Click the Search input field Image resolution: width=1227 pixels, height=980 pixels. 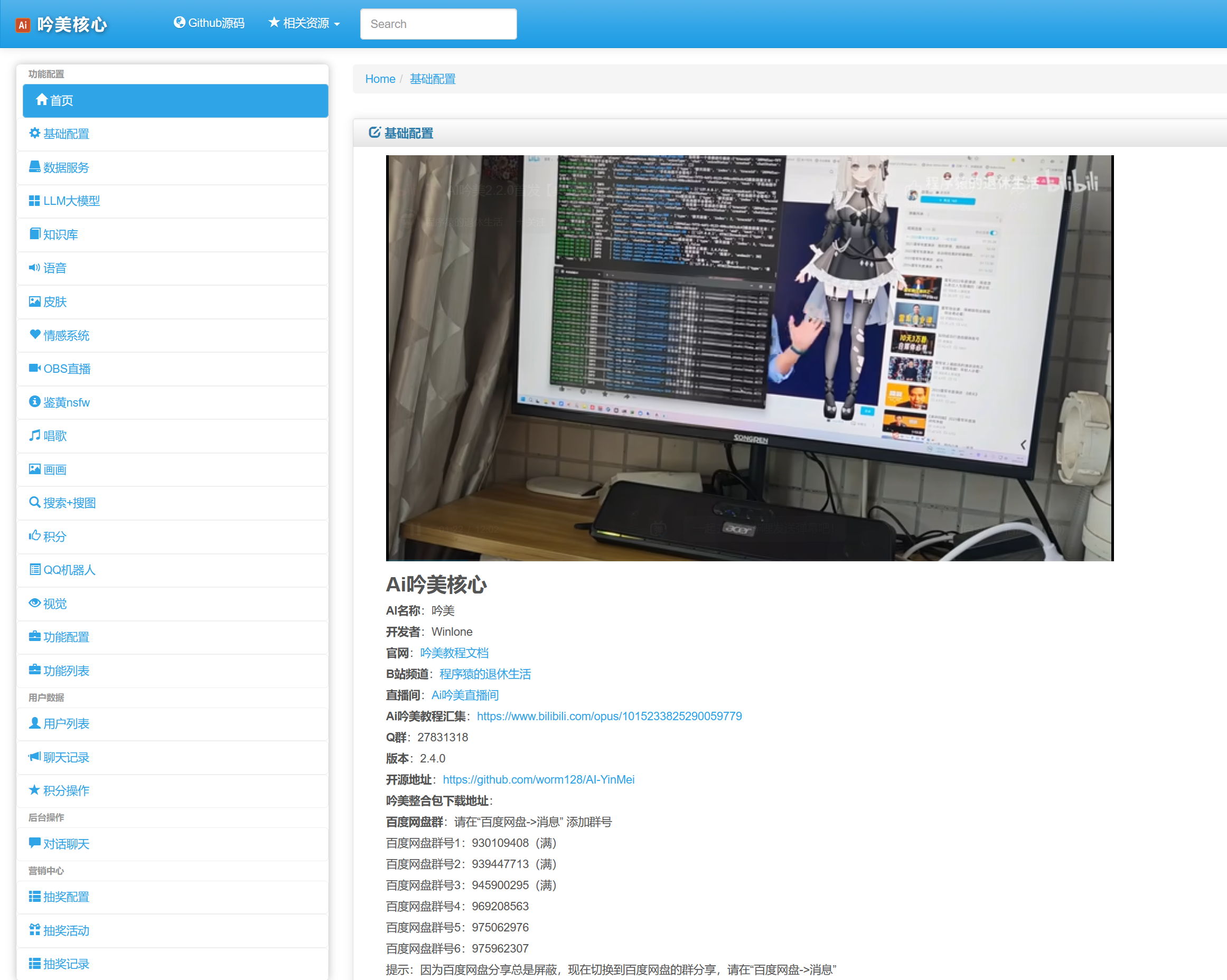point(438,24)
